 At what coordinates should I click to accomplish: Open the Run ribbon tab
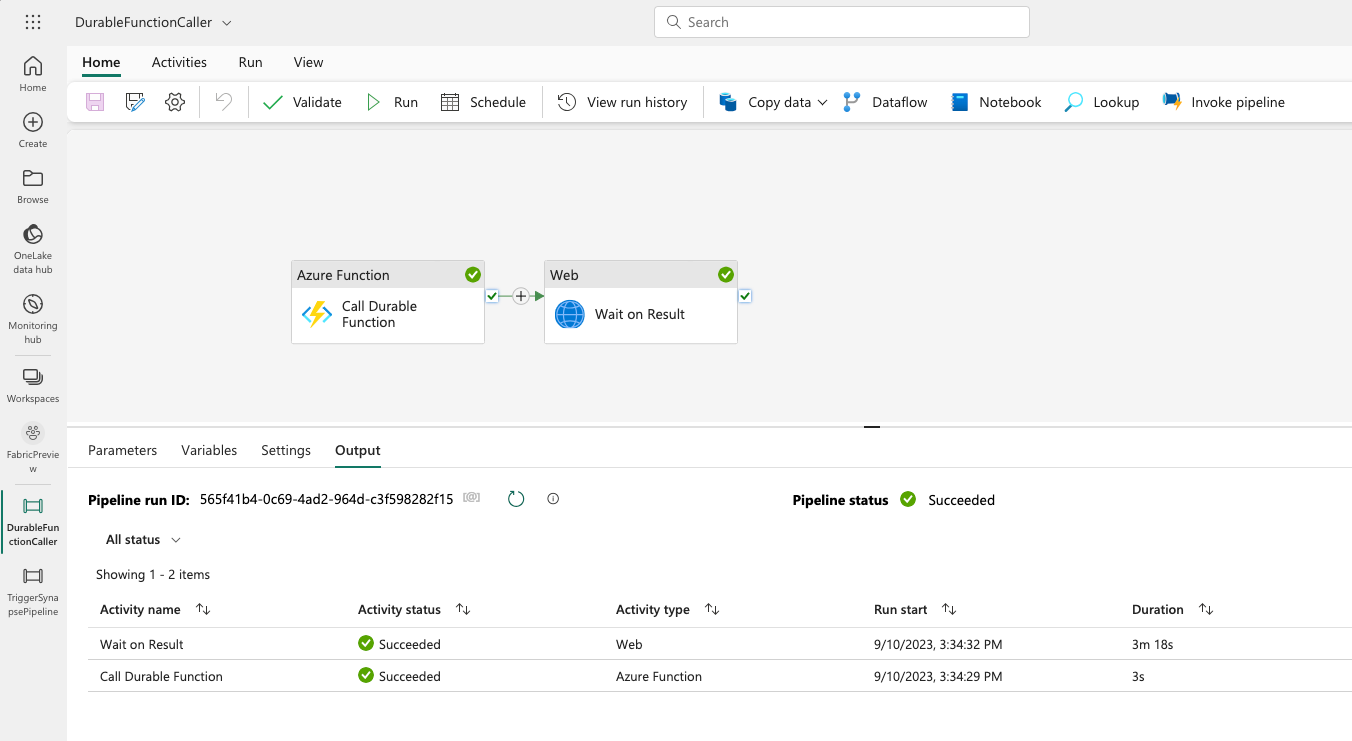[x=250, y=62]
